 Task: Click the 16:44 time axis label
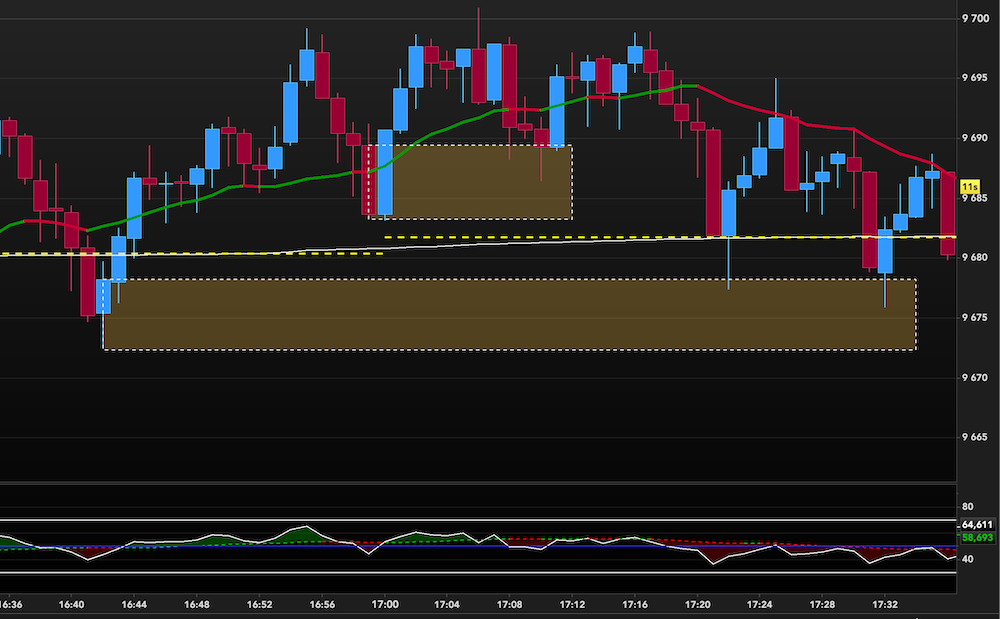click(x=134, y=604)
